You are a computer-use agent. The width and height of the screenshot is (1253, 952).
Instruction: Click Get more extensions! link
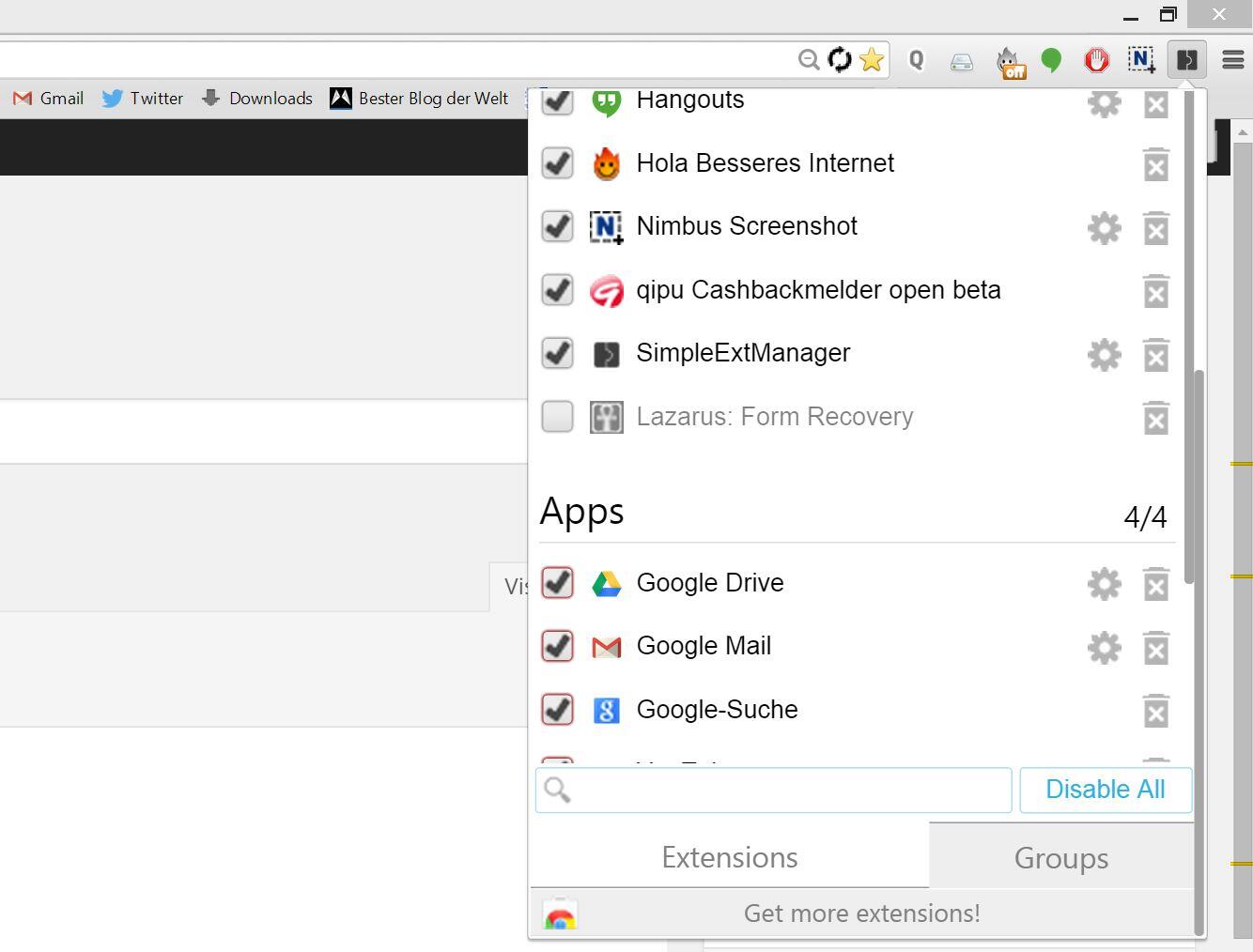pyautogui.click(x=861, y=914)
